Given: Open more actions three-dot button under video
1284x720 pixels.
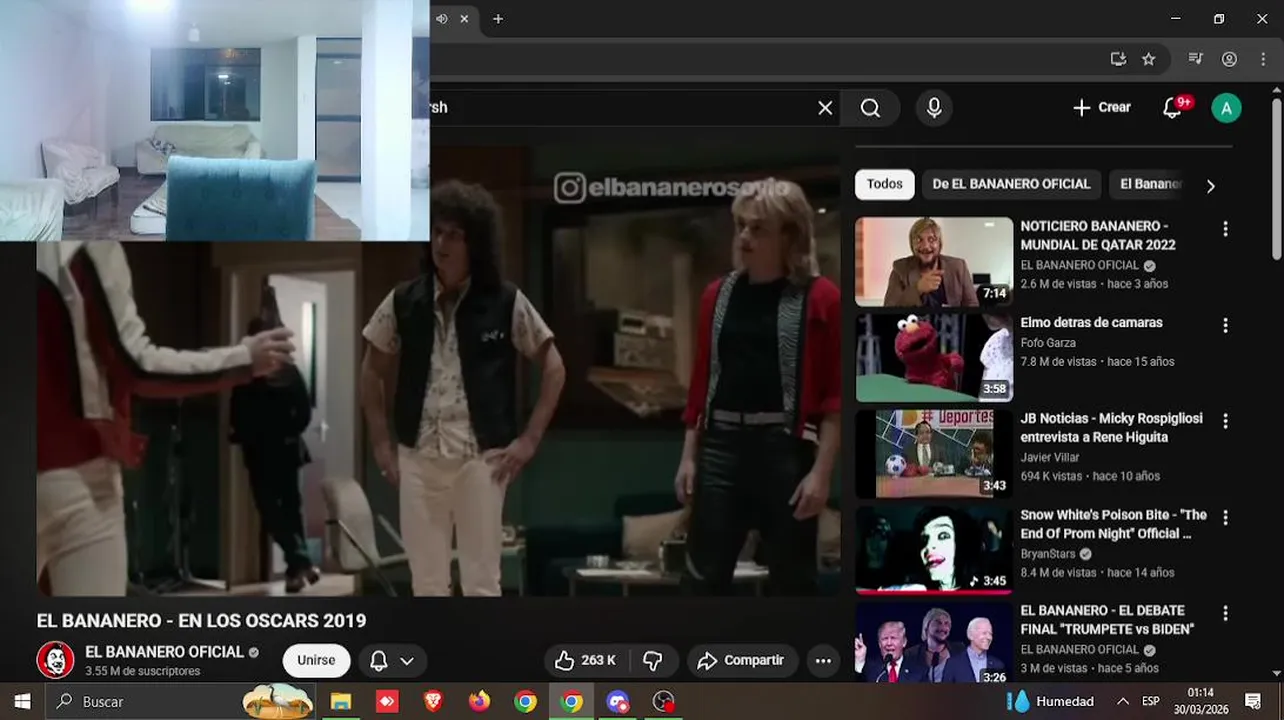Looking at the screenshot, I should click(x=823, y=661).
